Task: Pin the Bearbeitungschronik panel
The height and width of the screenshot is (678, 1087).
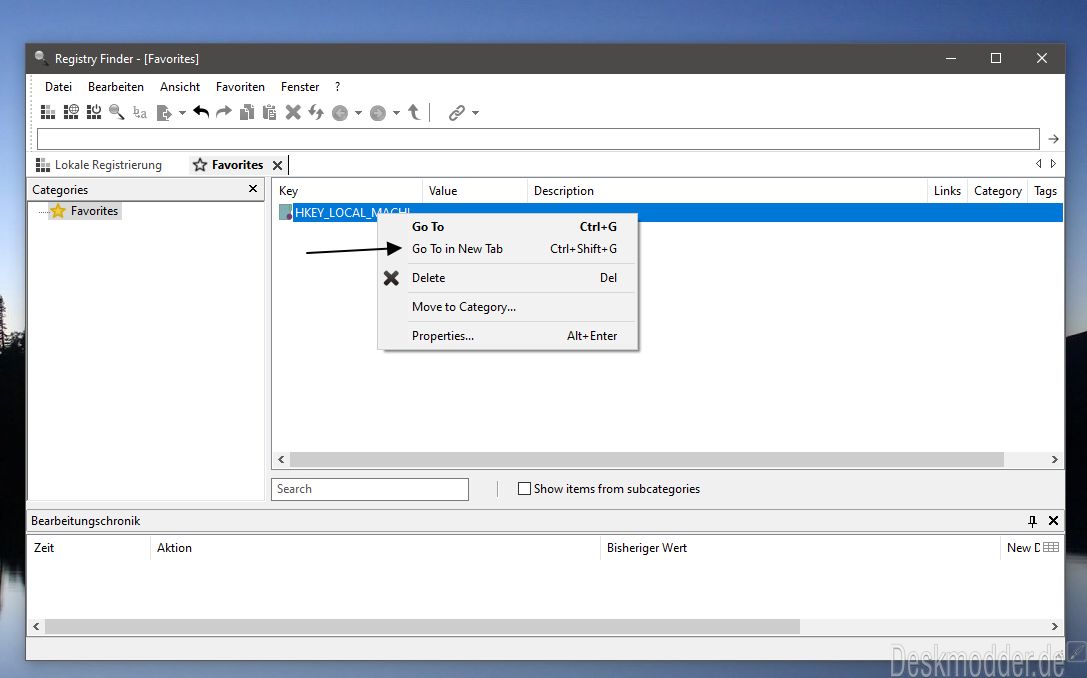Action: [1032, 521]
